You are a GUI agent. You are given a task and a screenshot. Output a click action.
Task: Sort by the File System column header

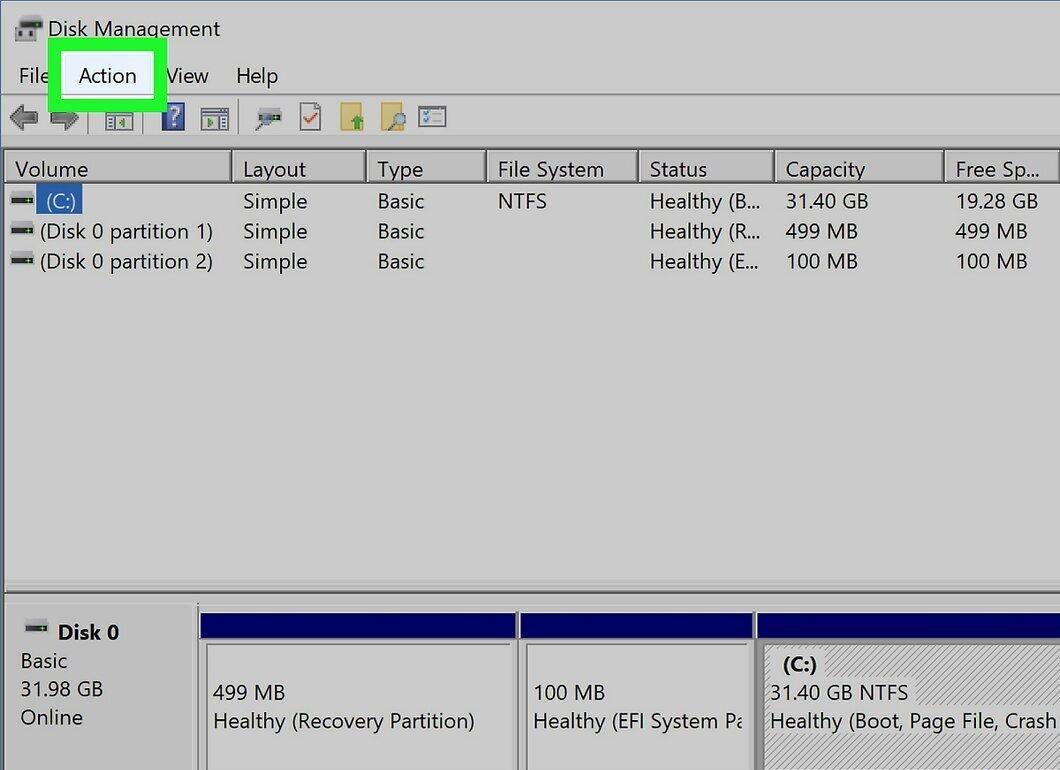[562, 168]
